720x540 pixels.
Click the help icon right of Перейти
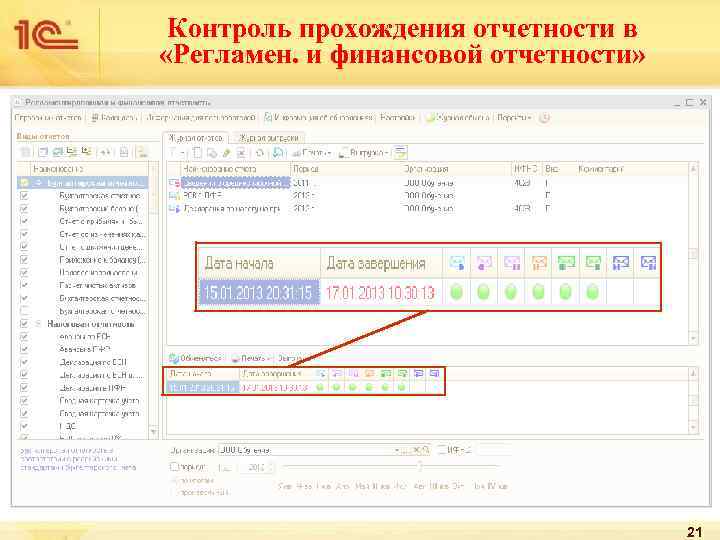tap(544, 118)
